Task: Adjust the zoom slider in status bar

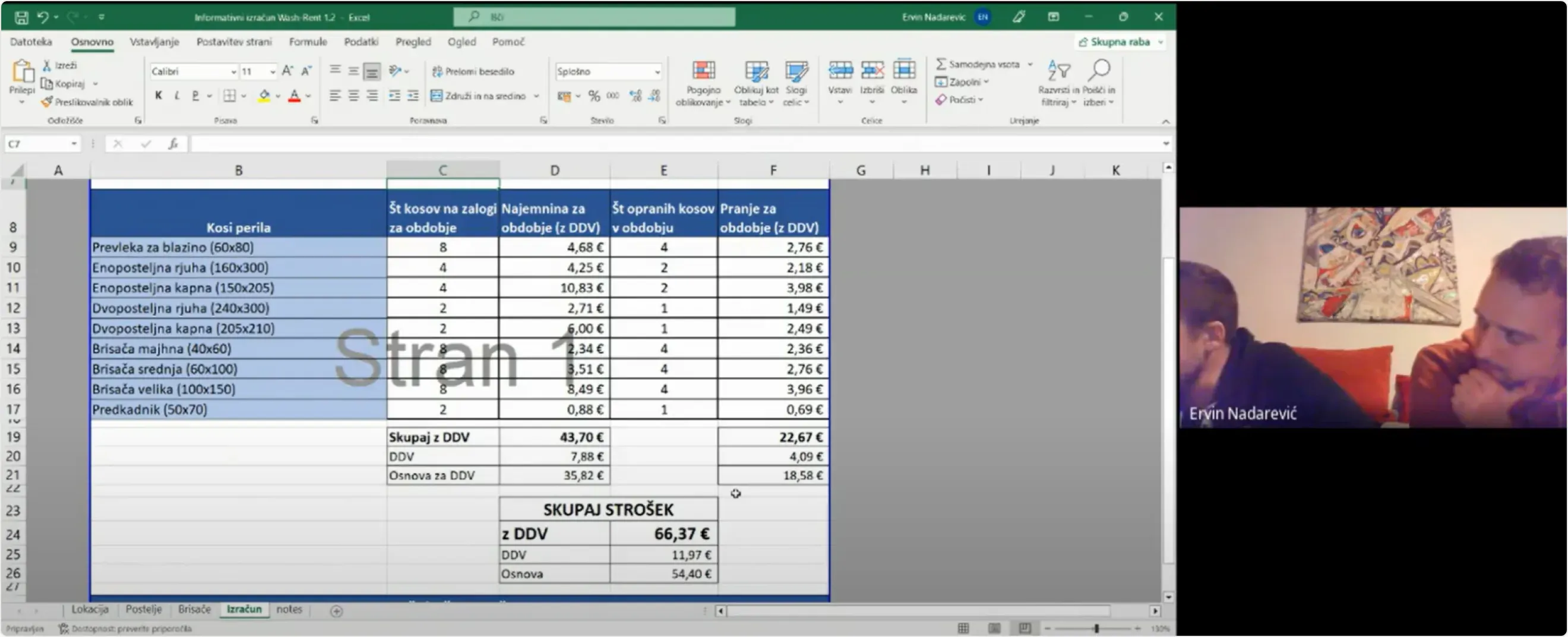Action: pos(1096,628)
